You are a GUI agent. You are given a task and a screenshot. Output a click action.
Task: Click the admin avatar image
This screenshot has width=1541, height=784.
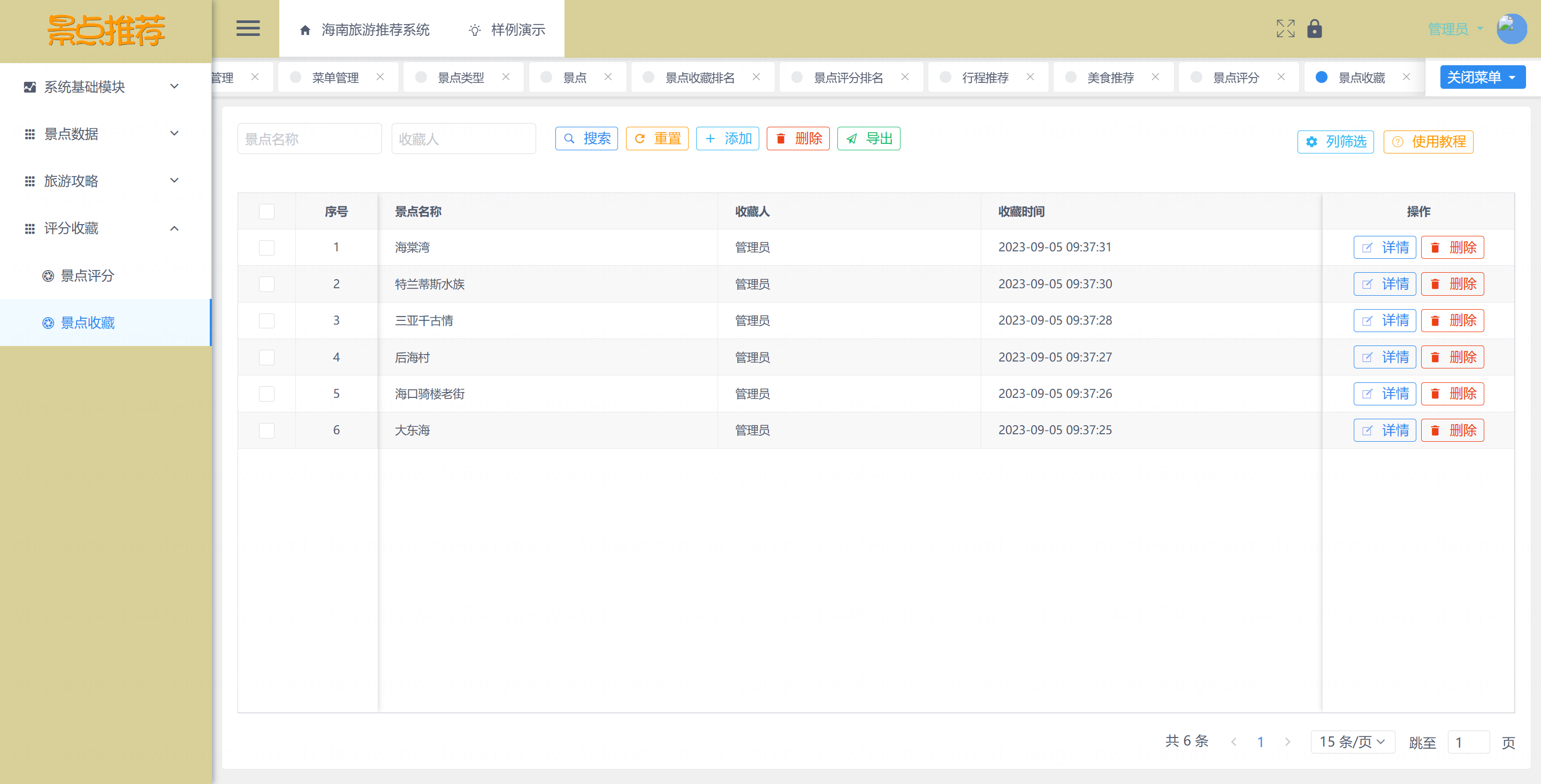(1511, 28)
